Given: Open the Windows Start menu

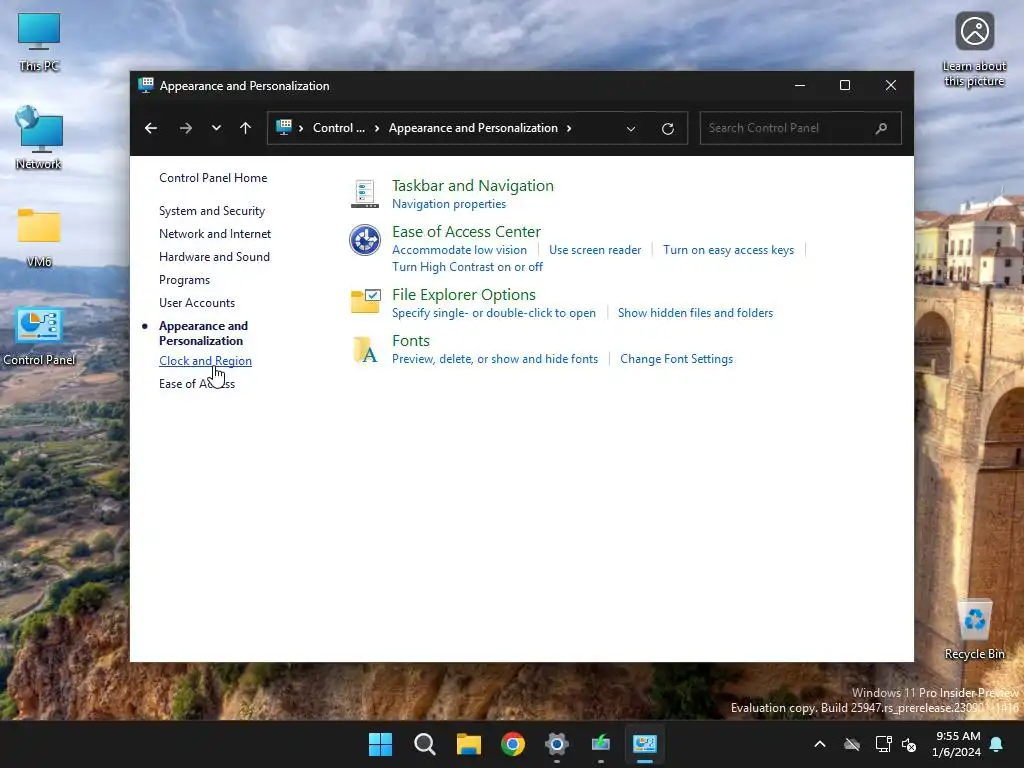Looking at the screenshot, I should click(381, 744).
